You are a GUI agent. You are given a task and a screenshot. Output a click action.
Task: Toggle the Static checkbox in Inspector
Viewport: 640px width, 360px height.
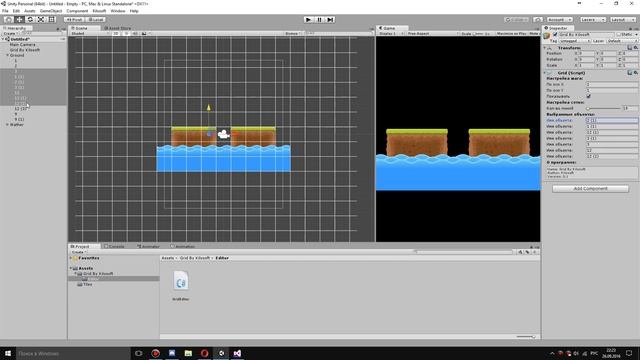(619, 35)
